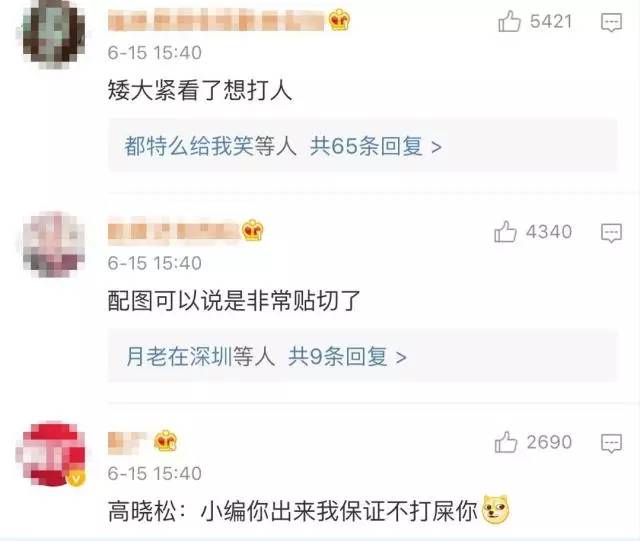Reply to the 矮大紧看了想打人 comment
The height and width of the screenshot is (541, 640).
coord(611,22)
